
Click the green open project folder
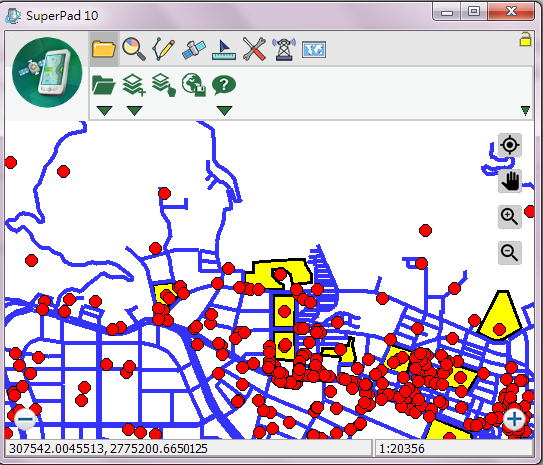pos(104,85)
